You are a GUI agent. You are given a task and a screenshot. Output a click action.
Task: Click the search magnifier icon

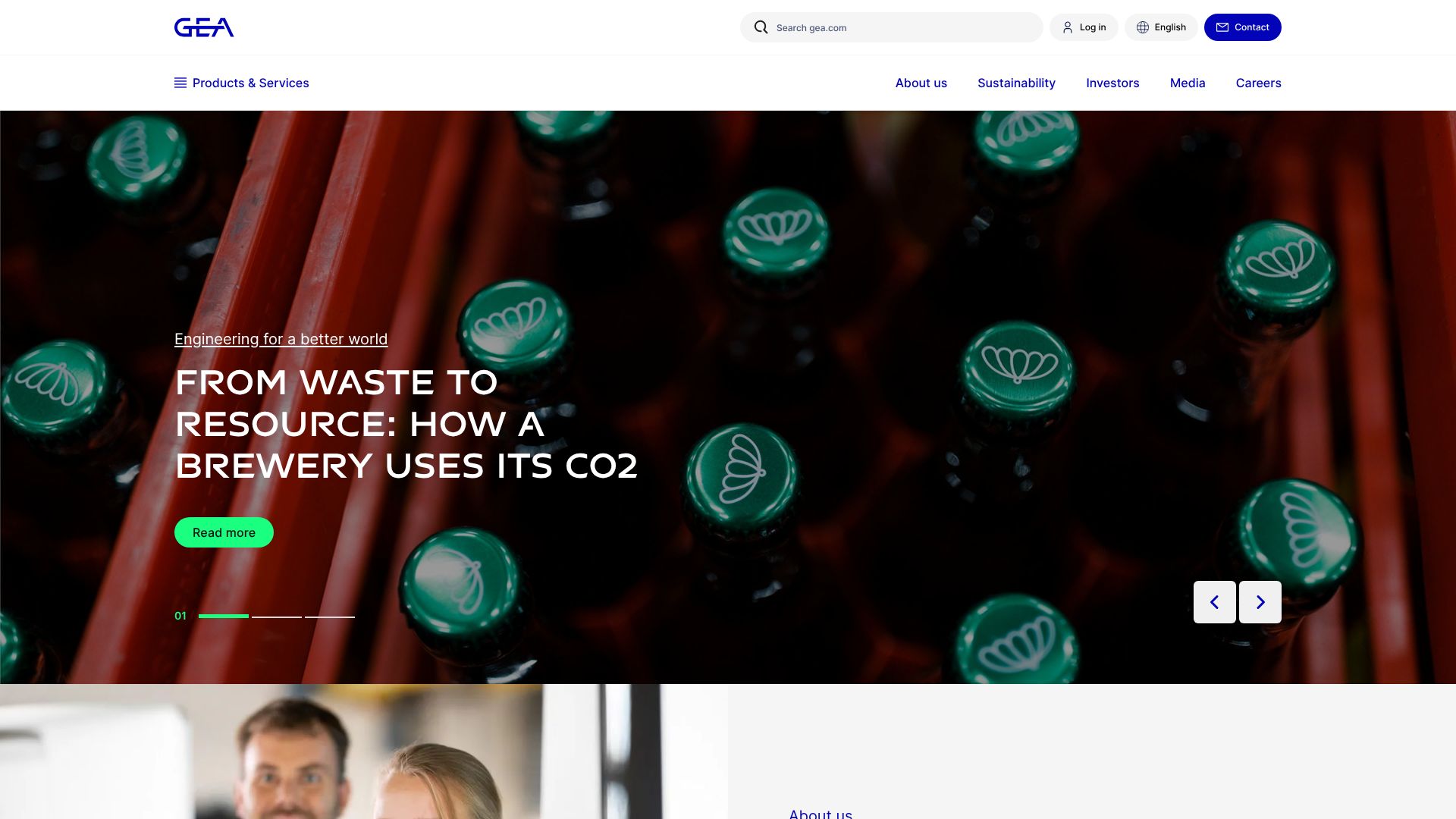[x=761, y=27]
